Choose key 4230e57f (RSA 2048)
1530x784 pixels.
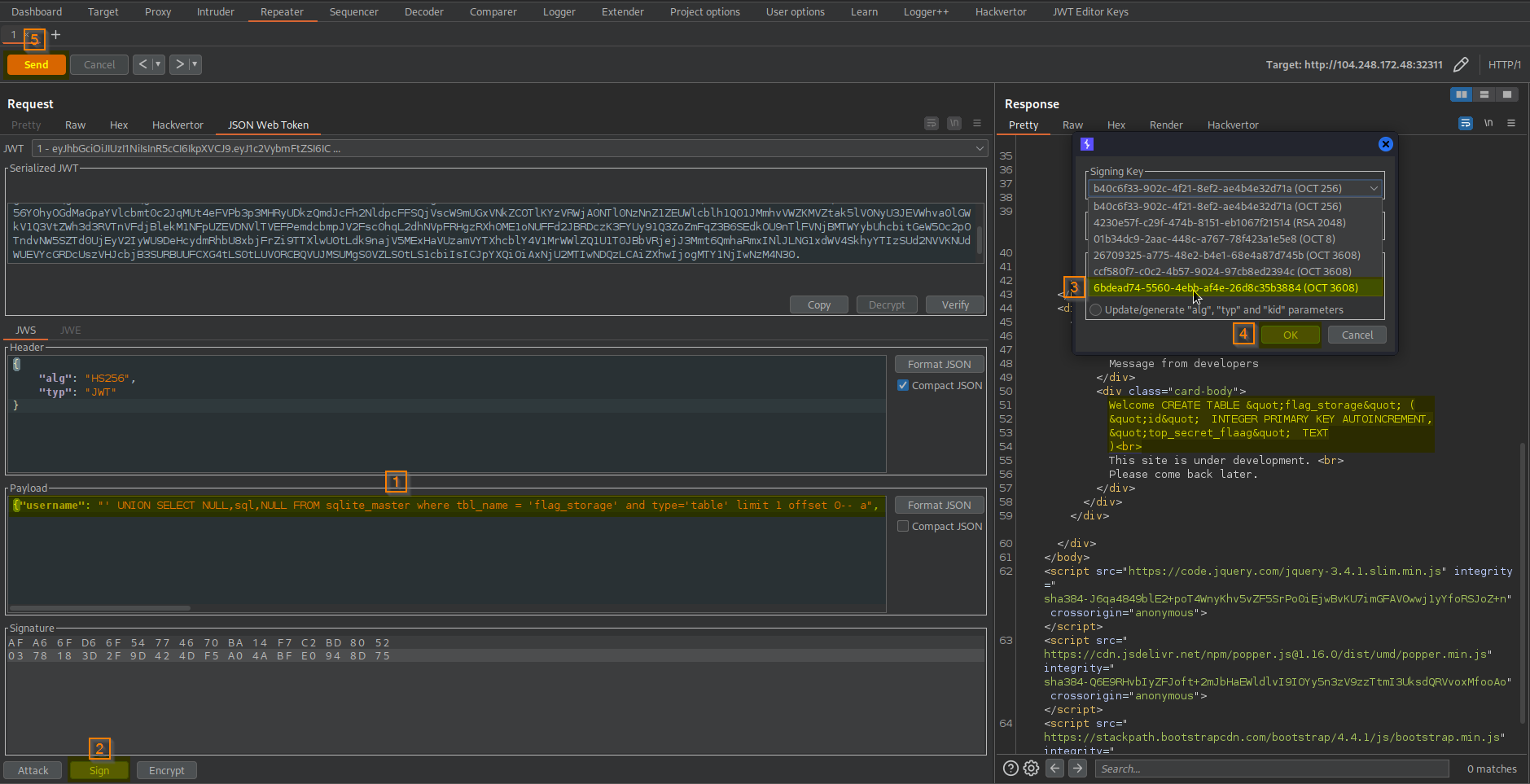coord(1234,222)
